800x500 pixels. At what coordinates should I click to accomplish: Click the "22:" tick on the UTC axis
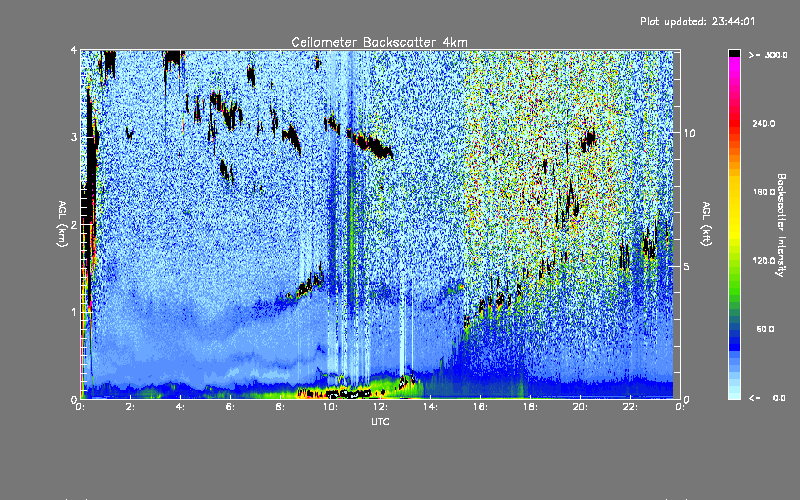(630, 407)
